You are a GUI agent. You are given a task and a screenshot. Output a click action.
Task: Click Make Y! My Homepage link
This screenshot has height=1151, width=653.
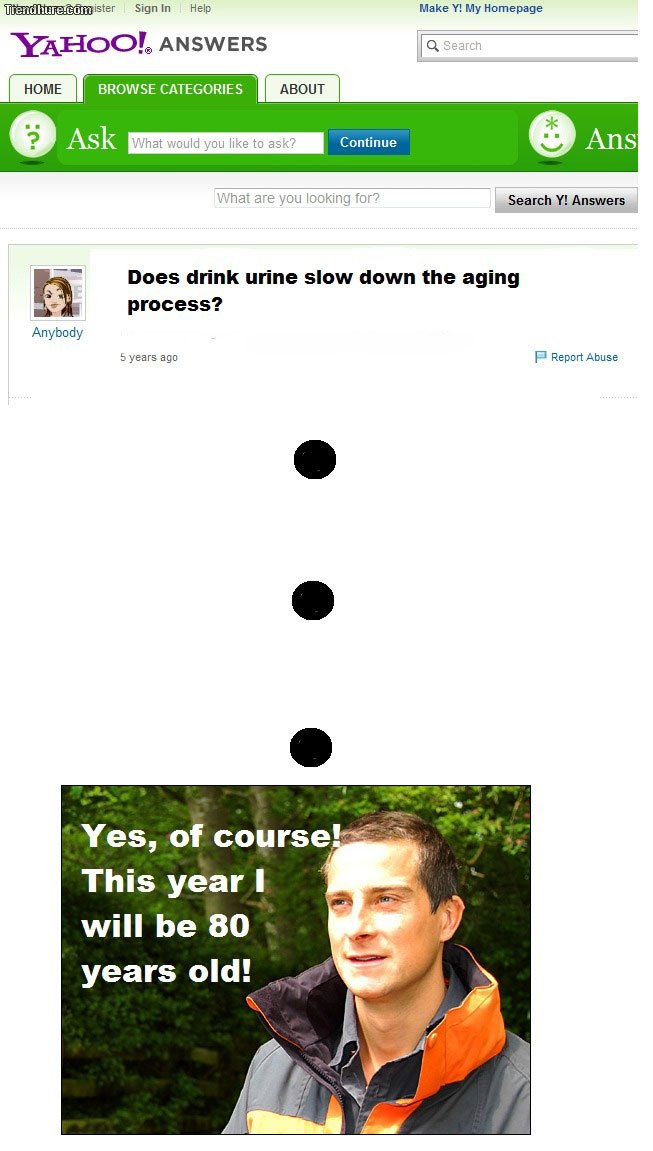click(x=481, y=8)
